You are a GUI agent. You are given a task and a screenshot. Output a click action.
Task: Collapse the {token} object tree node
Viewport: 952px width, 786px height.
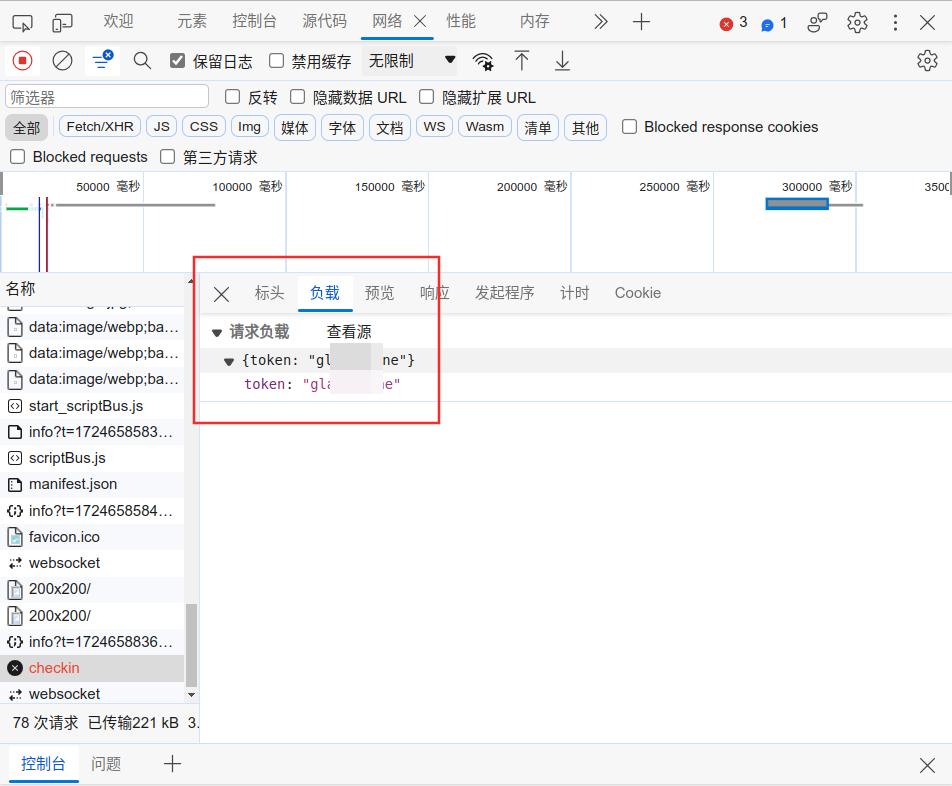[x=229, y=361]
